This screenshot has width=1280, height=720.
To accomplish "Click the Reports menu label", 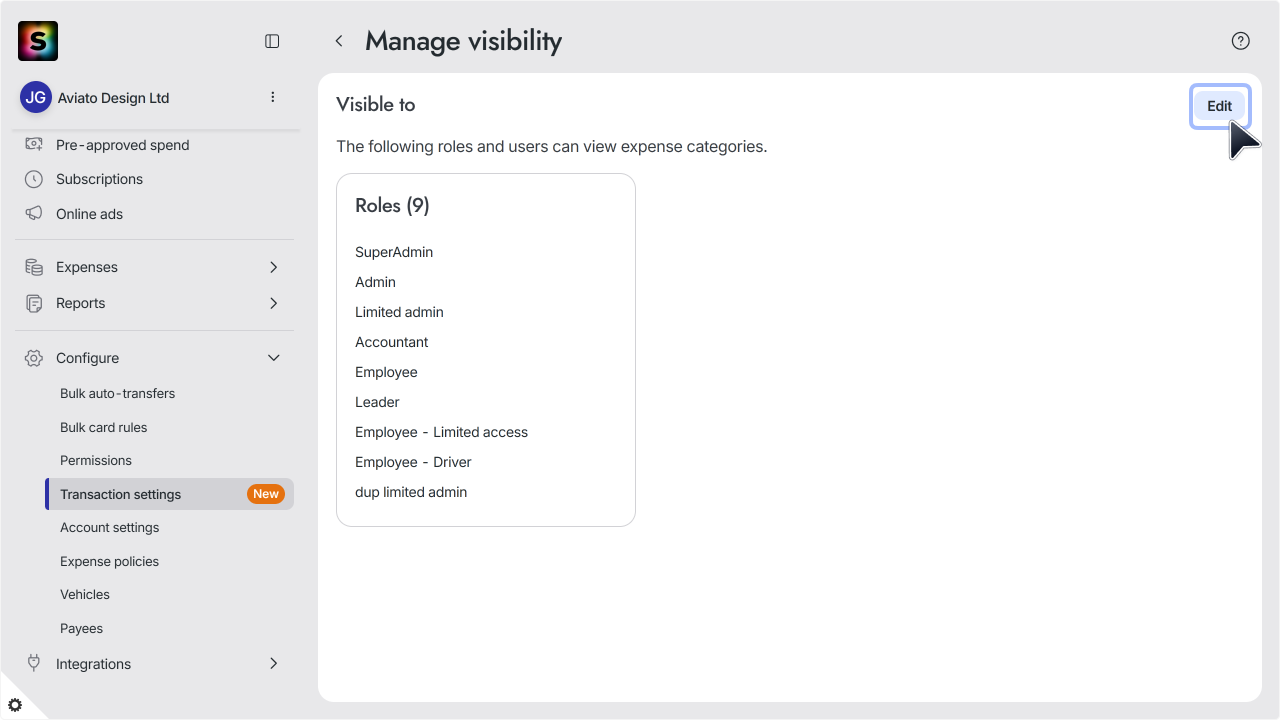I will tap(80, 303).
